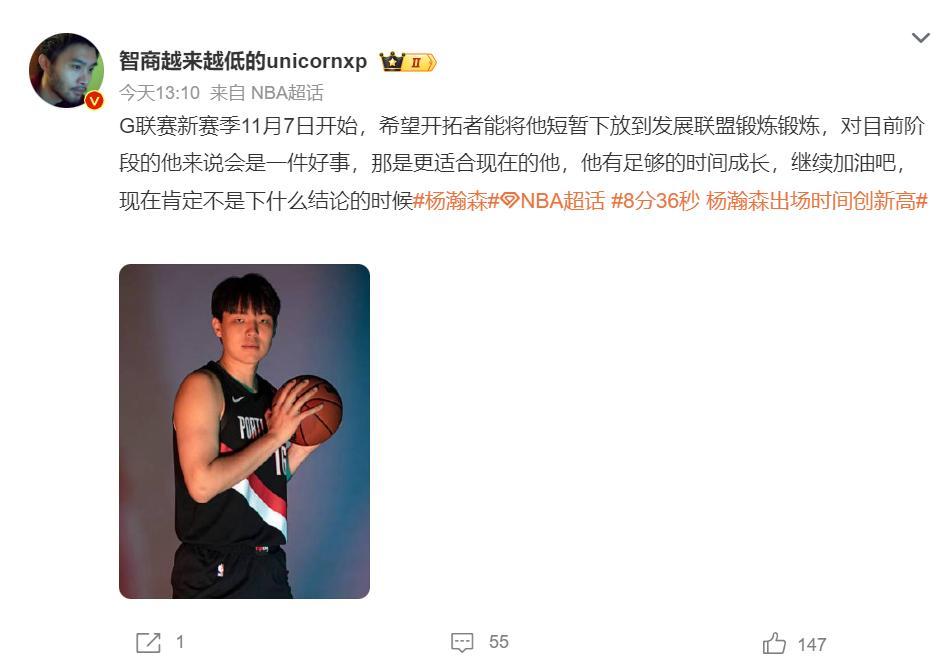Click the Roman numeral II level badge
This screenshot has height=667, width=951.
pos(420,62)
